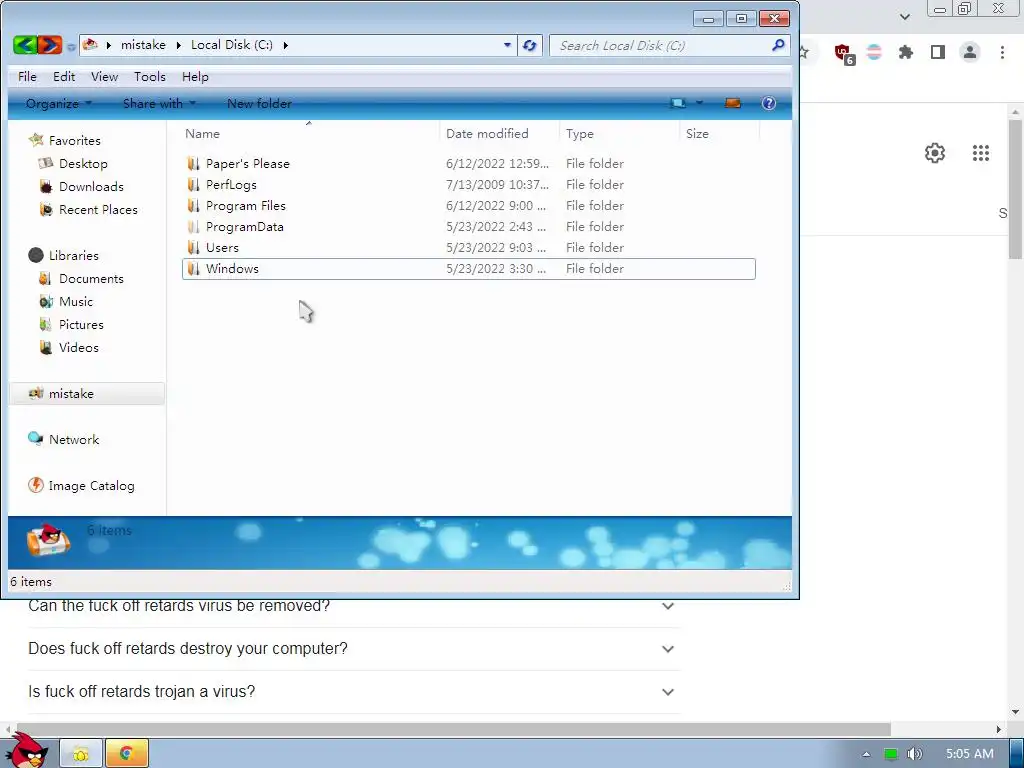The height and width of the screenshot is (768, 1024).
Task: Open the Share with dropdown
Action: tap(159, 103)
